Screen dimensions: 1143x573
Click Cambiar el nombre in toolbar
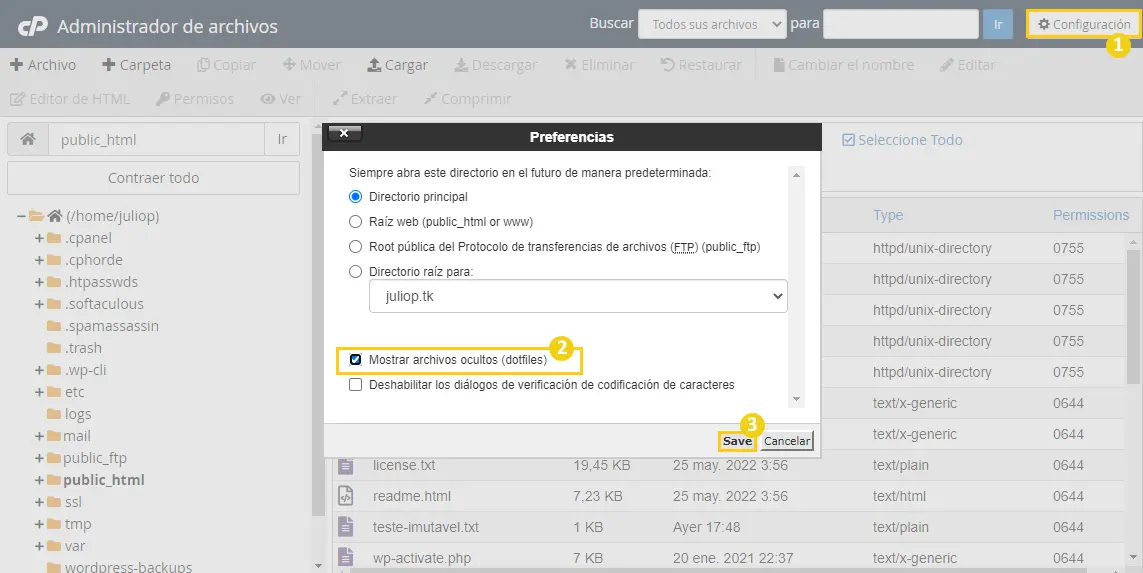(x=843, y=65)
